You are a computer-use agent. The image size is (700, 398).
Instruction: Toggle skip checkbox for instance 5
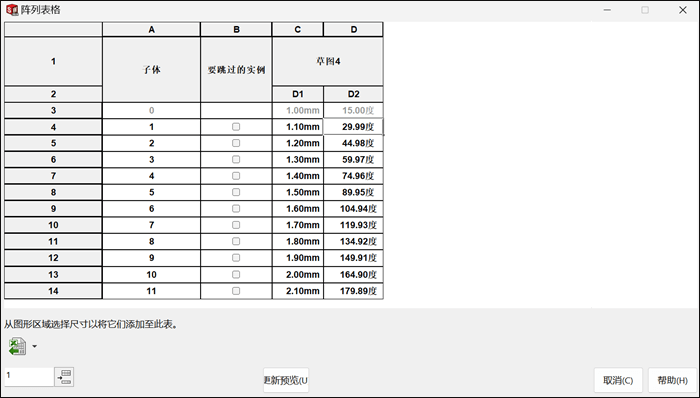tap(236, 192)
